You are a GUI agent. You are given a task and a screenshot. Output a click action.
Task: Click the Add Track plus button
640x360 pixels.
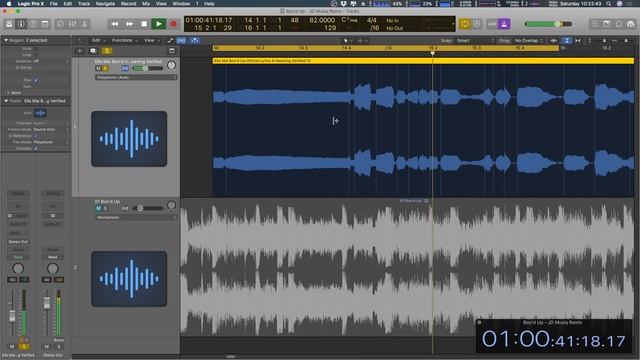pyautogui.click(x=80, y=51)
